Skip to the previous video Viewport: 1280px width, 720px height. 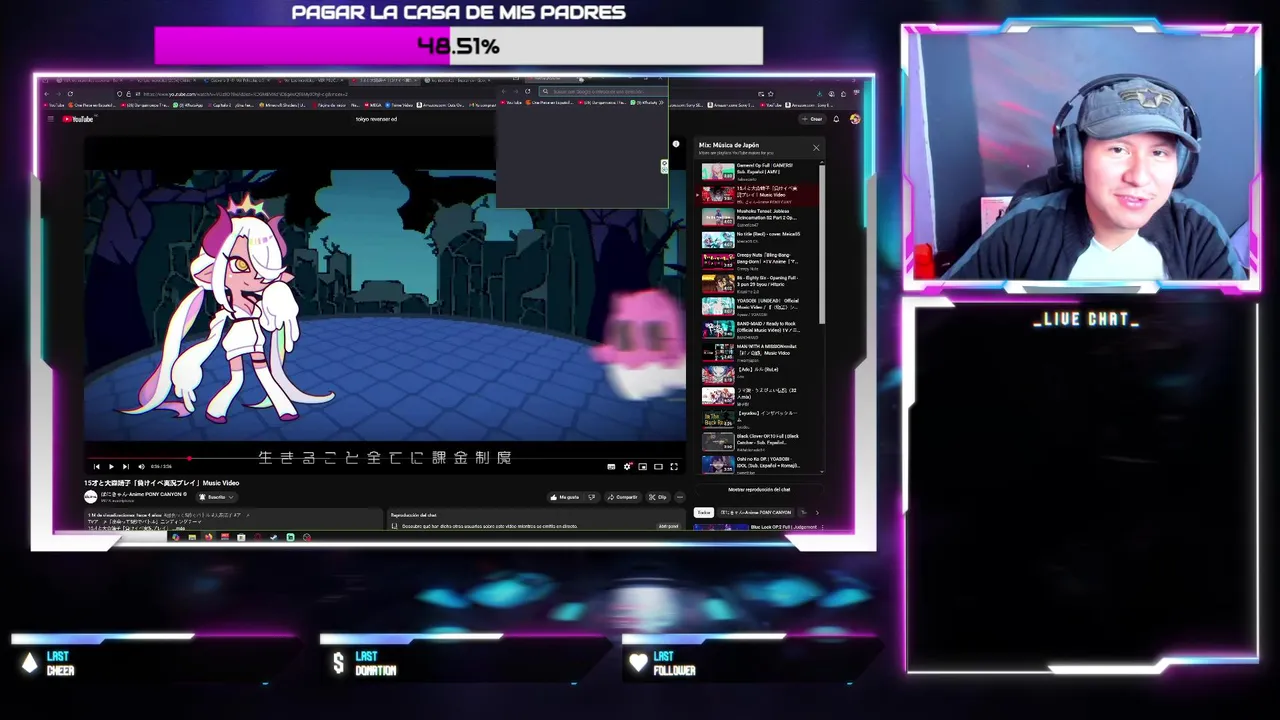click(x=96, y=467)
